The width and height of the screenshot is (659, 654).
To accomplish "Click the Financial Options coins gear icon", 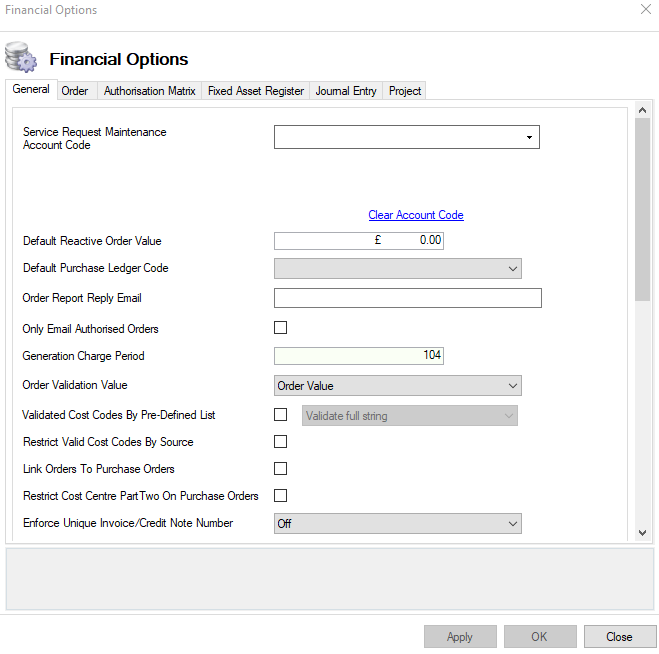I will click(x=21, y=57).
